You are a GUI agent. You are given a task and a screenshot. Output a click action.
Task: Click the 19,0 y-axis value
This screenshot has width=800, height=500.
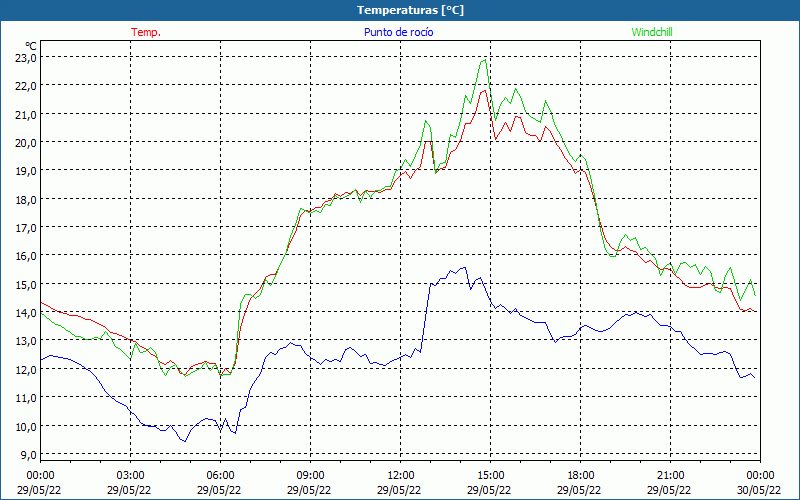coord(26,171)
